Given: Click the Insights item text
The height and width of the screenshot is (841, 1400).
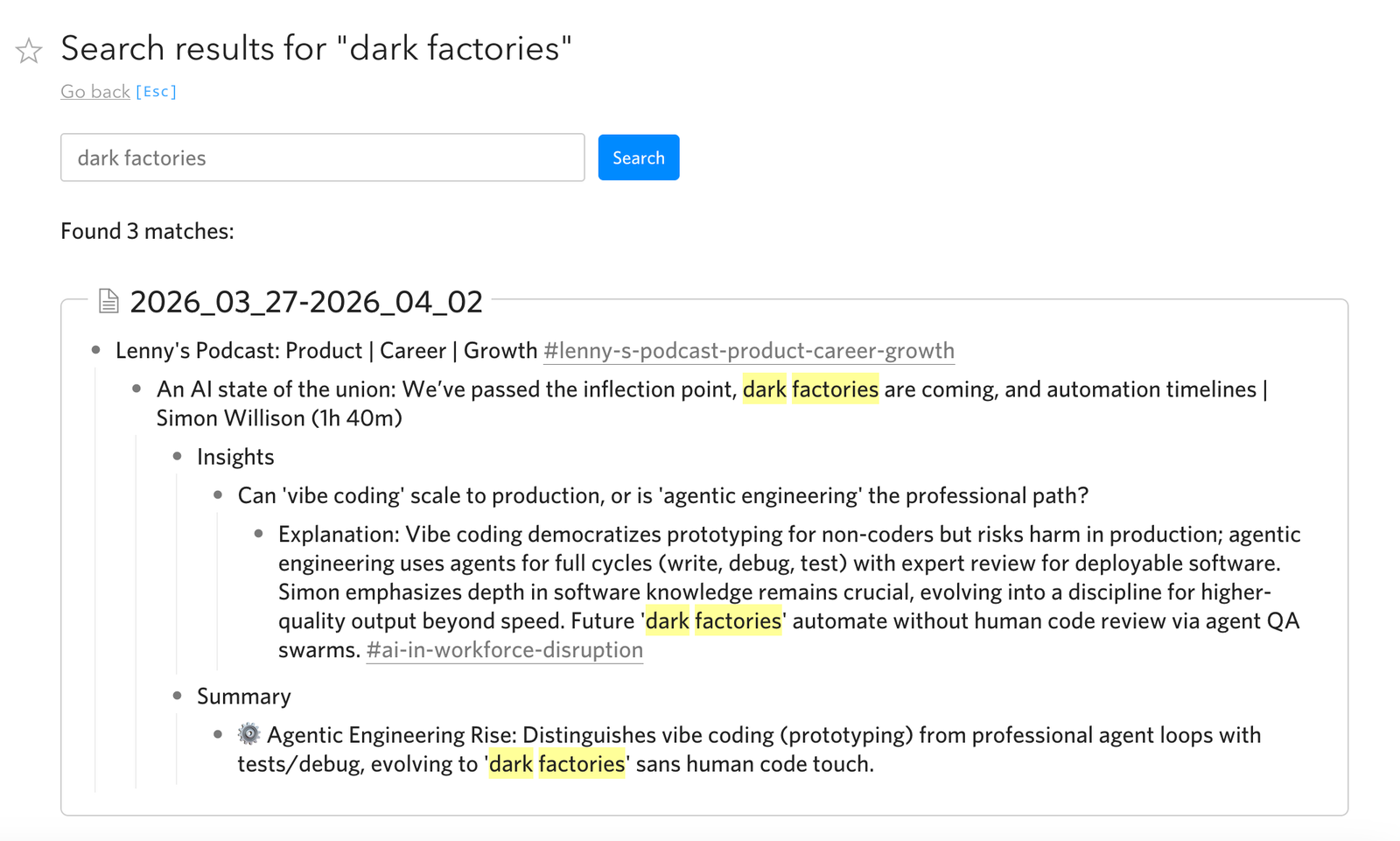Looking at the screenshot, I should pyautogui.click(x=235, y=457).
